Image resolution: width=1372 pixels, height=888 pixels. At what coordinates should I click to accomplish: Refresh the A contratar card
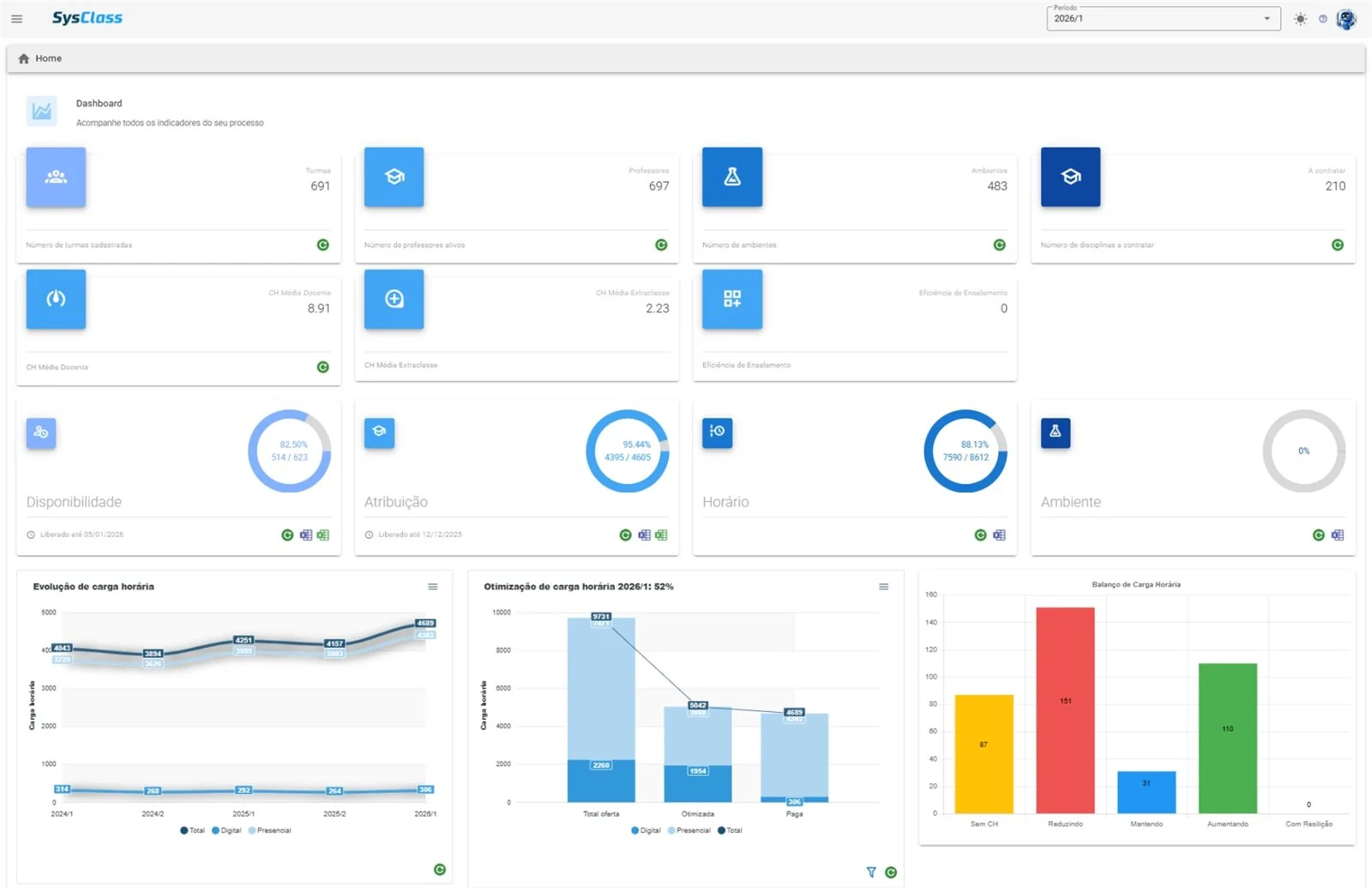point(1338,245)
